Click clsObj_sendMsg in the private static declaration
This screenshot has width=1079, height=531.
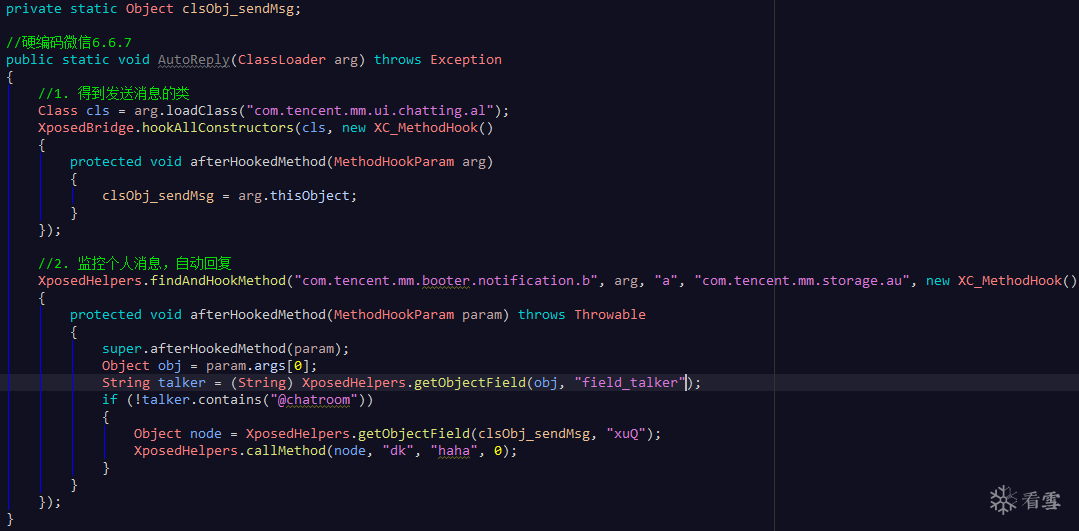(x=237, y=9)
